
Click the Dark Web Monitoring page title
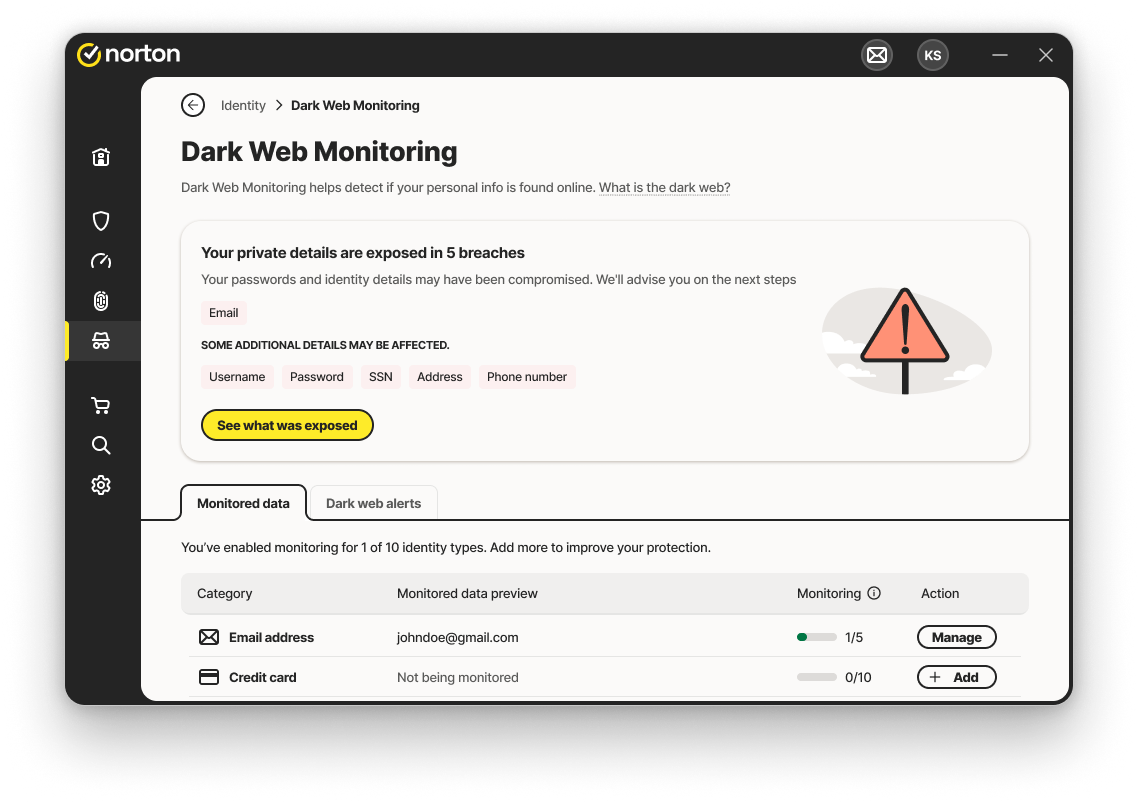pos(319,152)
